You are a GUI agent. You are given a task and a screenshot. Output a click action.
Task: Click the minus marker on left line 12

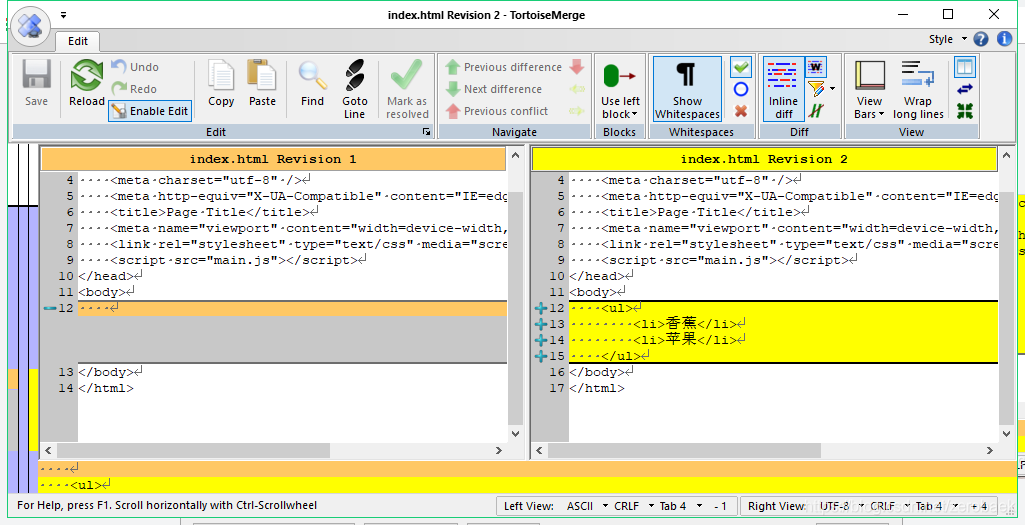click(50, 308)
